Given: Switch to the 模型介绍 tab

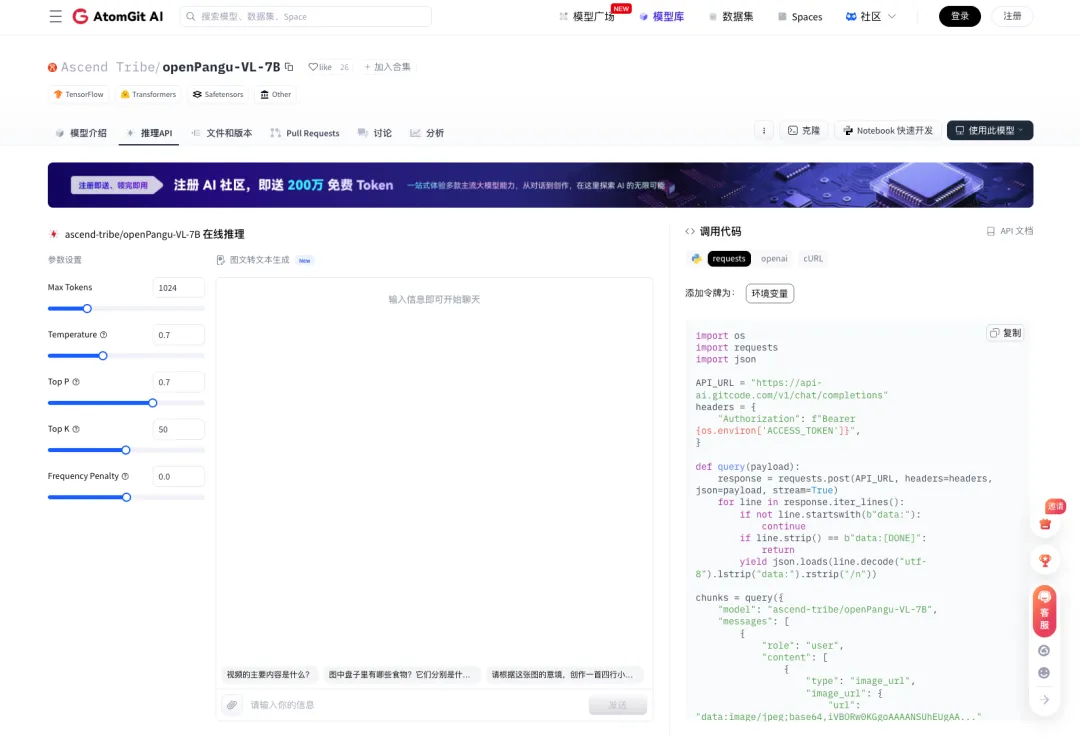Looking at the screenshot, I should [x=81, y=133].
